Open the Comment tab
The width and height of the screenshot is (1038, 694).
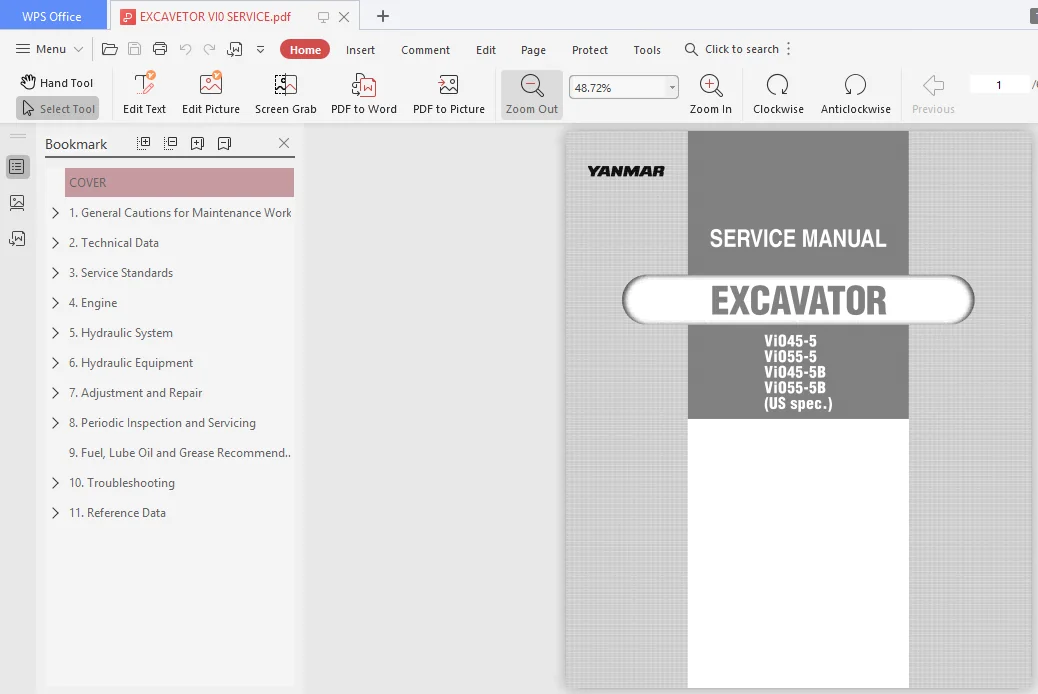[425, 50]
